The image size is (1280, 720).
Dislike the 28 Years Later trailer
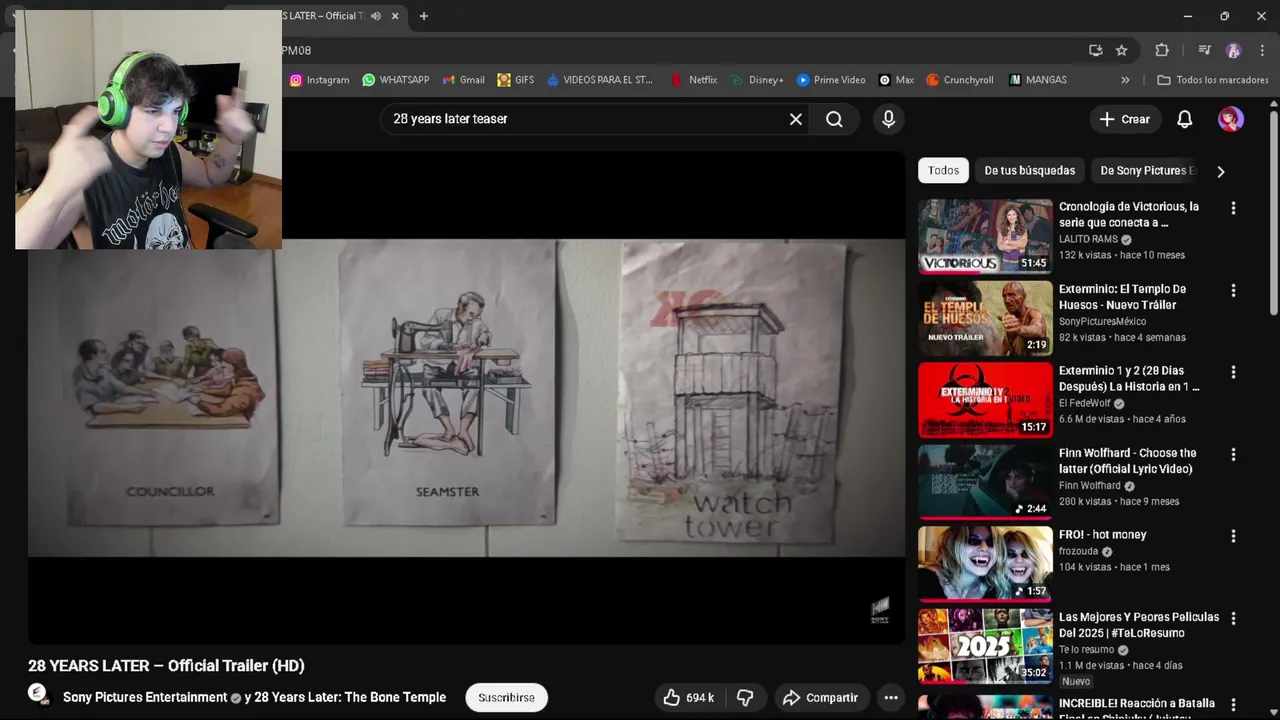point(745,697)
